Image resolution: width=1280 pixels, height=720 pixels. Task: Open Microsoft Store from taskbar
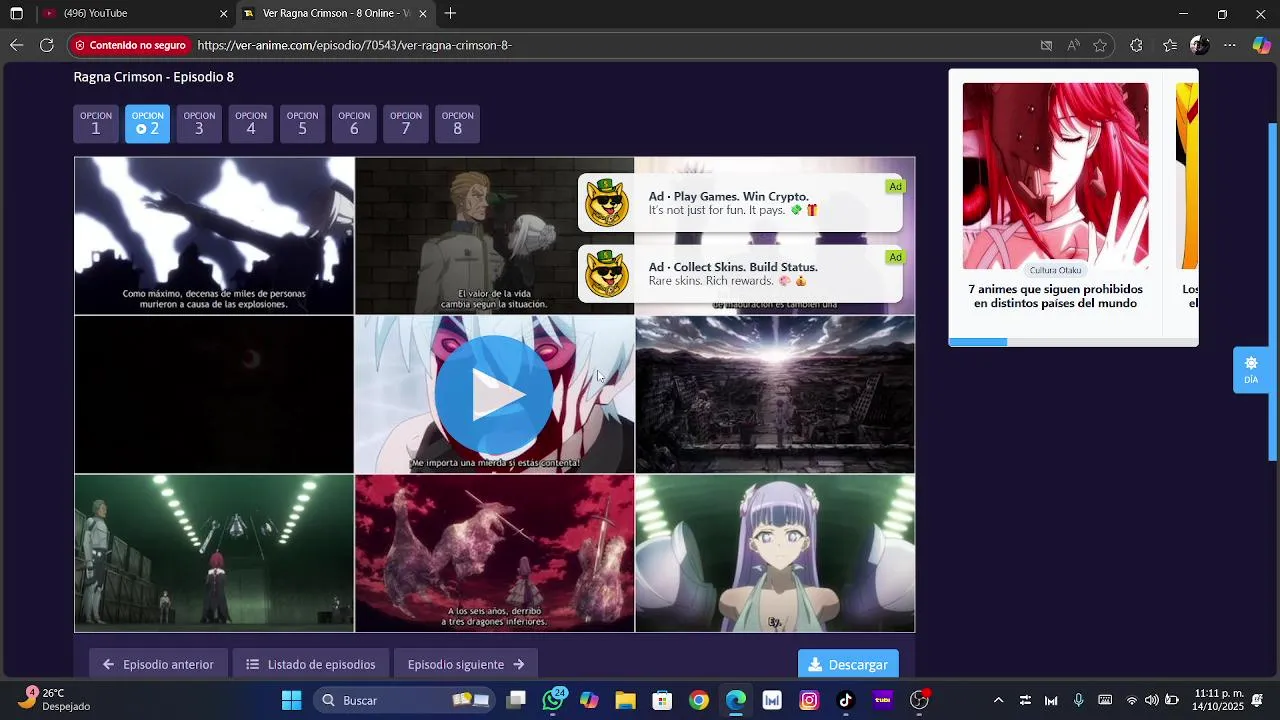[x=662, y=700]
